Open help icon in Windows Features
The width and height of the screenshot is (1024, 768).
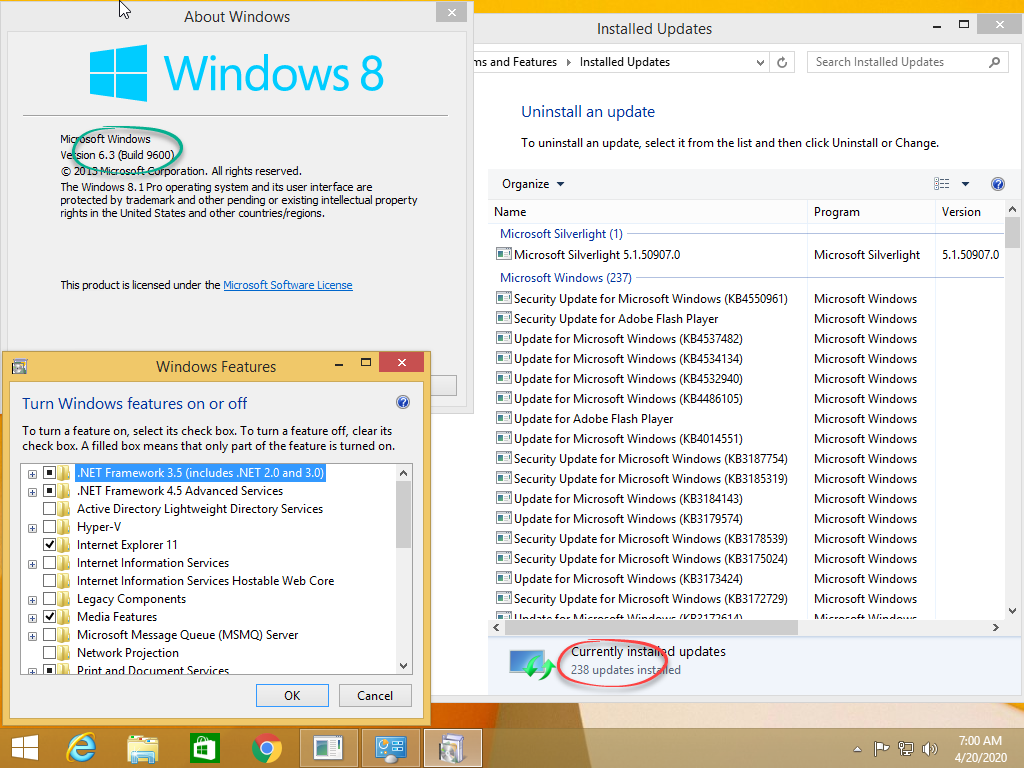click(403, 402)
